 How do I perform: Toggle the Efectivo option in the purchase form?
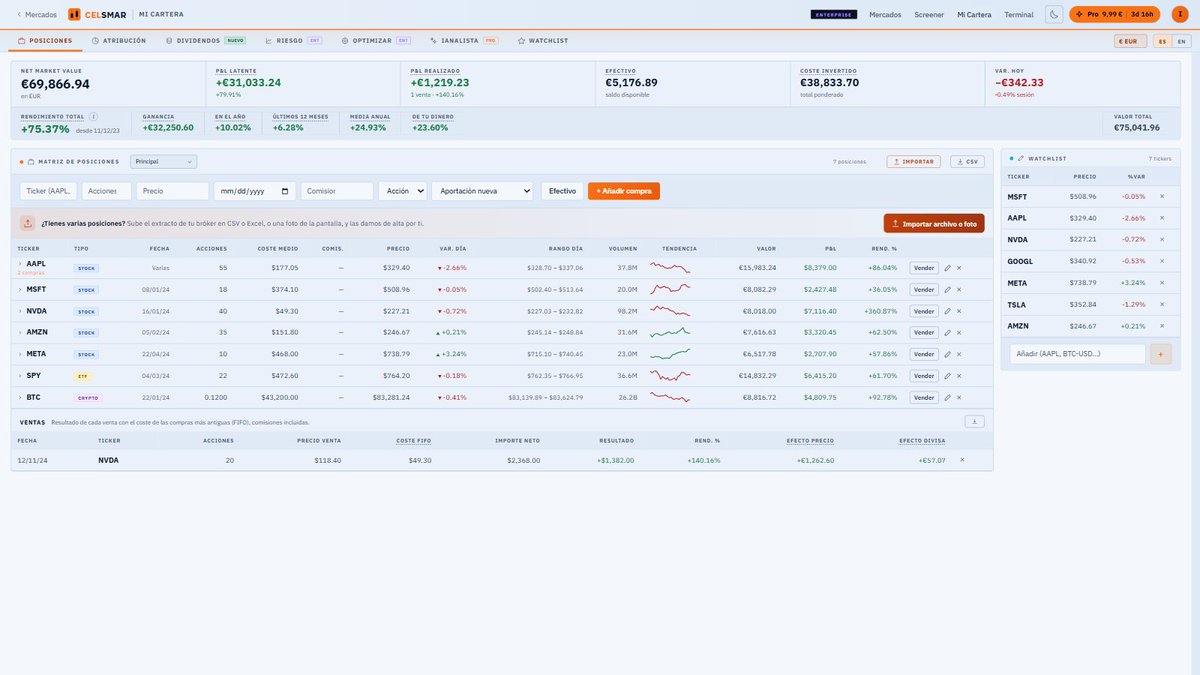562,191
